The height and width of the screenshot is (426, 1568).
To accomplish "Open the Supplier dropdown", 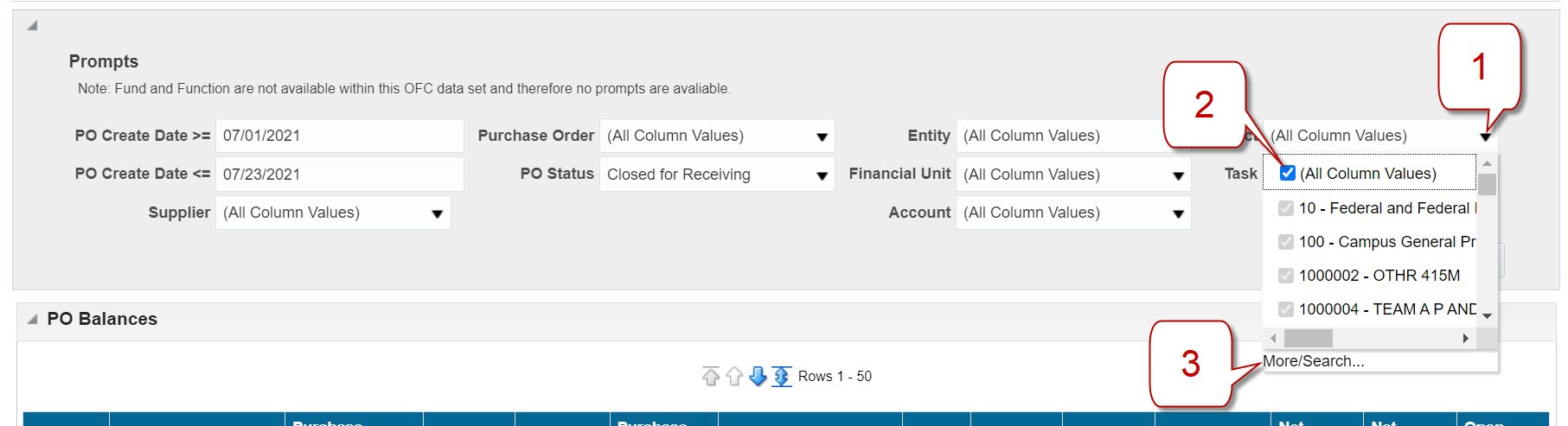I will tap(437, 213).
